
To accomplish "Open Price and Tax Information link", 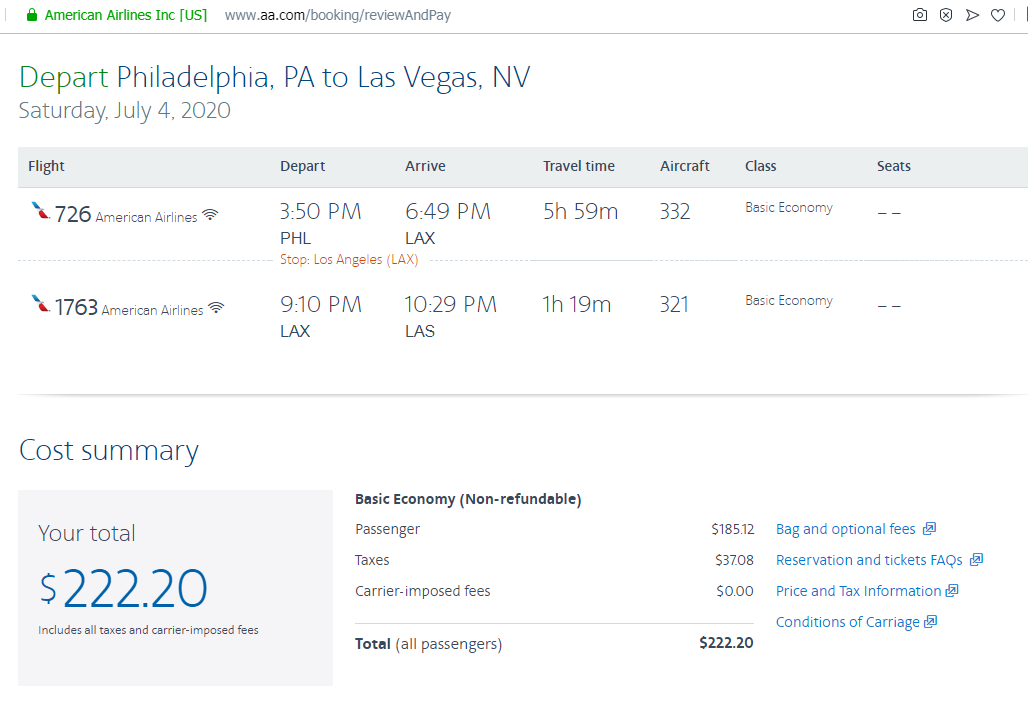I will click(x=858, y=591).
